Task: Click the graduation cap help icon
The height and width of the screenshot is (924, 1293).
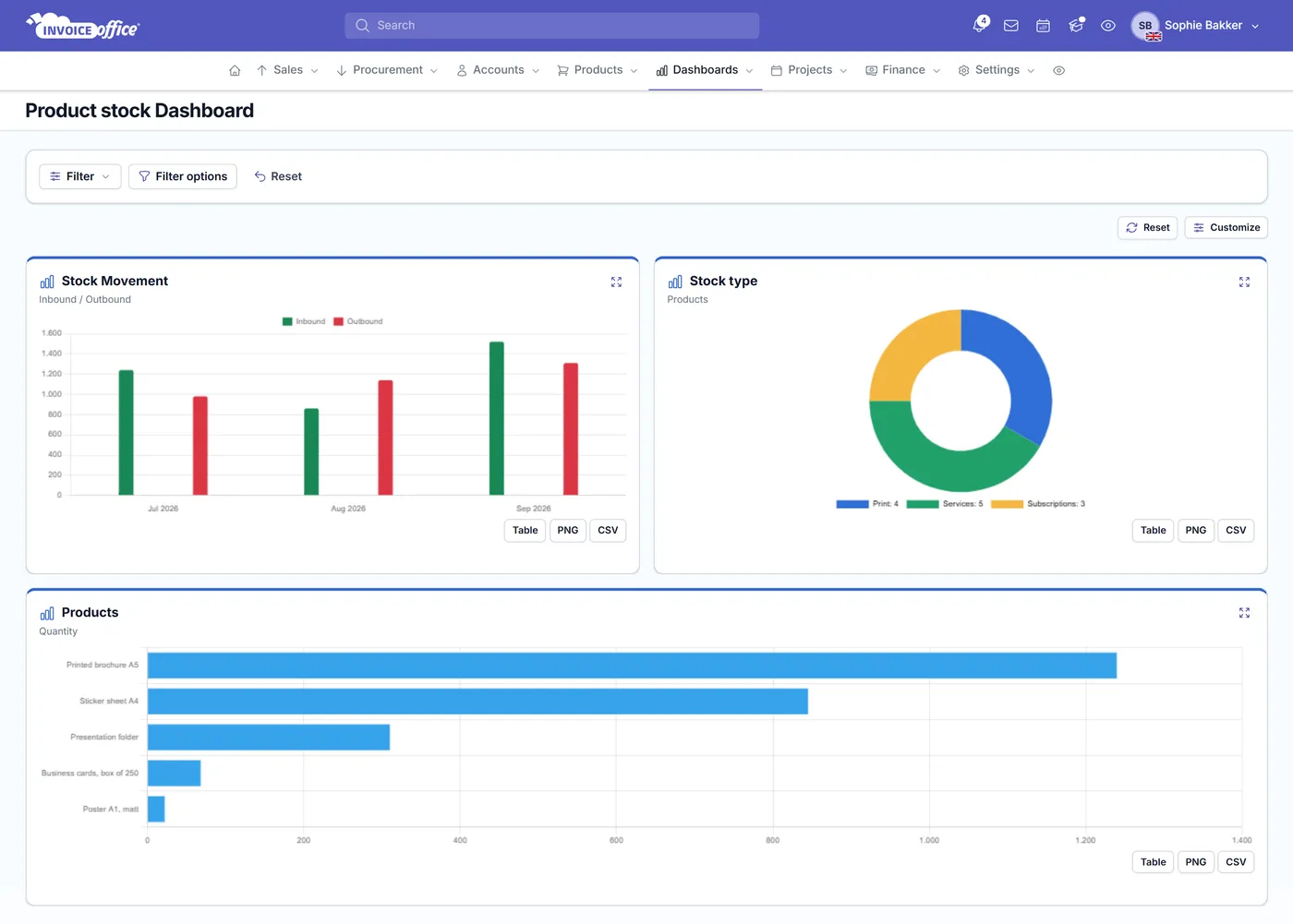Action: pyautogui.click(x=1076, y=26)
